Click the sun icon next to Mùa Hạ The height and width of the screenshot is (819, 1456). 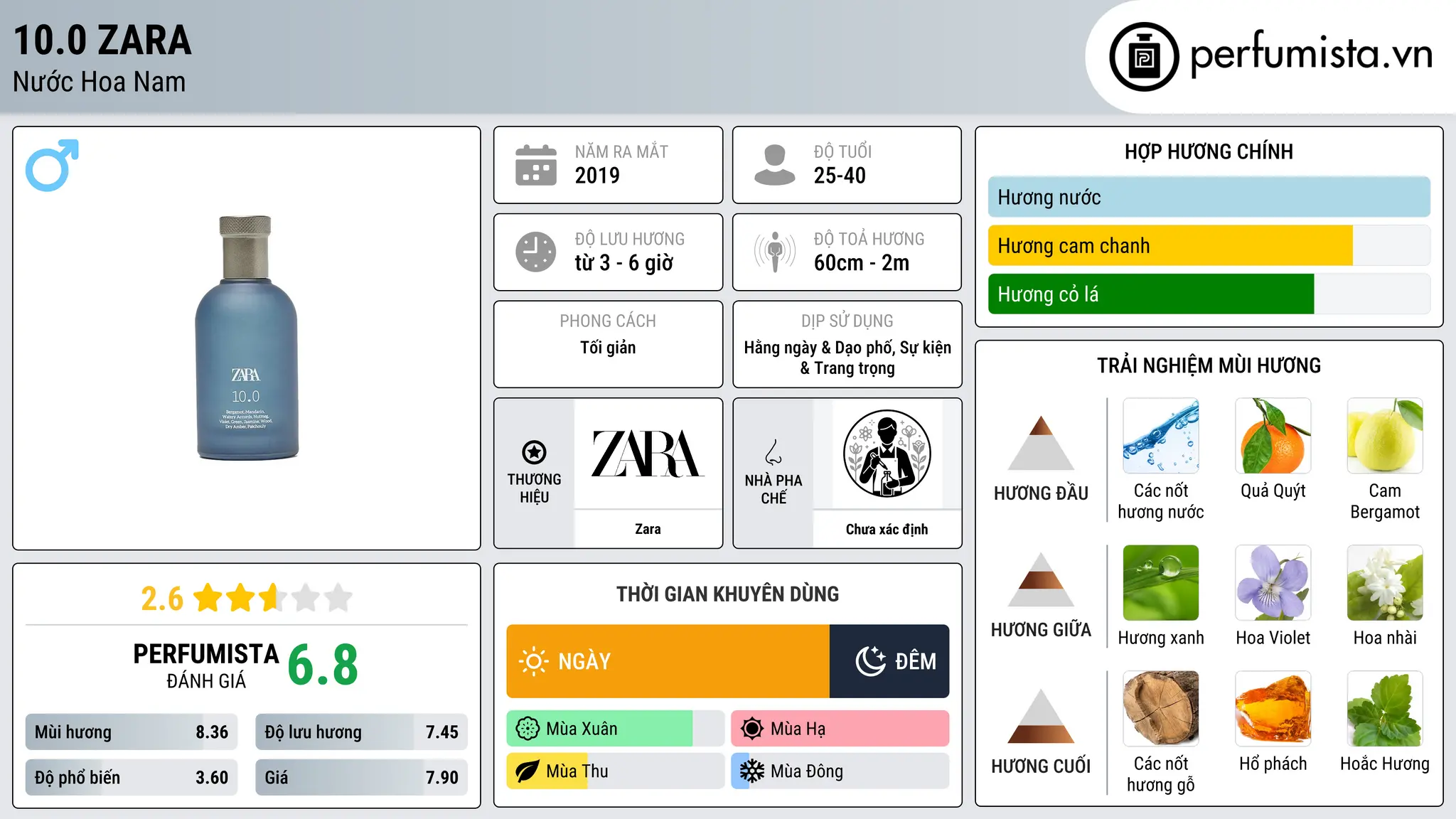tap(752, 729)
